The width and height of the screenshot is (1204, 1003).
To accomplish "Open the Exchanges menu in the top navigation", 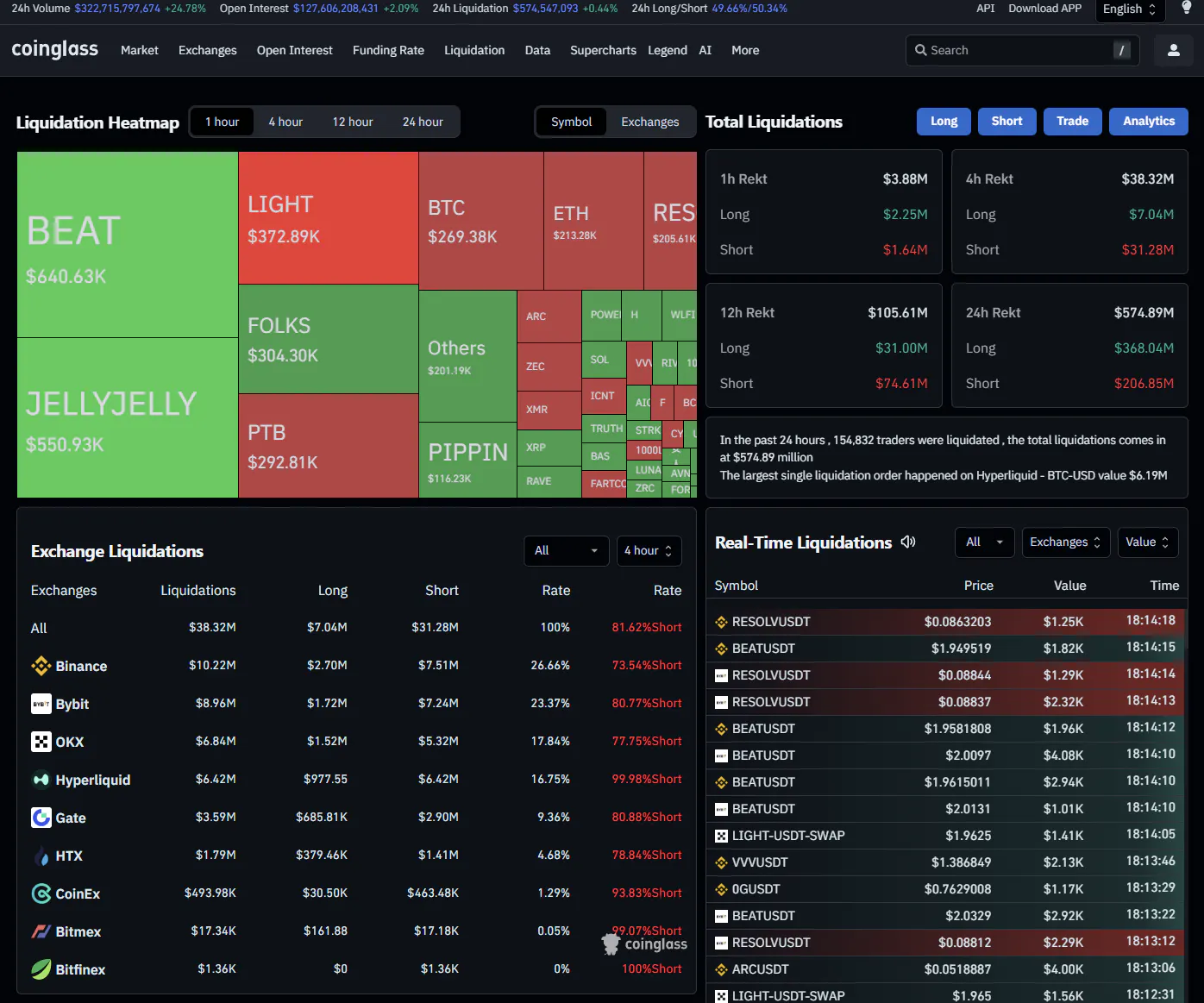I will tap(208, 50).
